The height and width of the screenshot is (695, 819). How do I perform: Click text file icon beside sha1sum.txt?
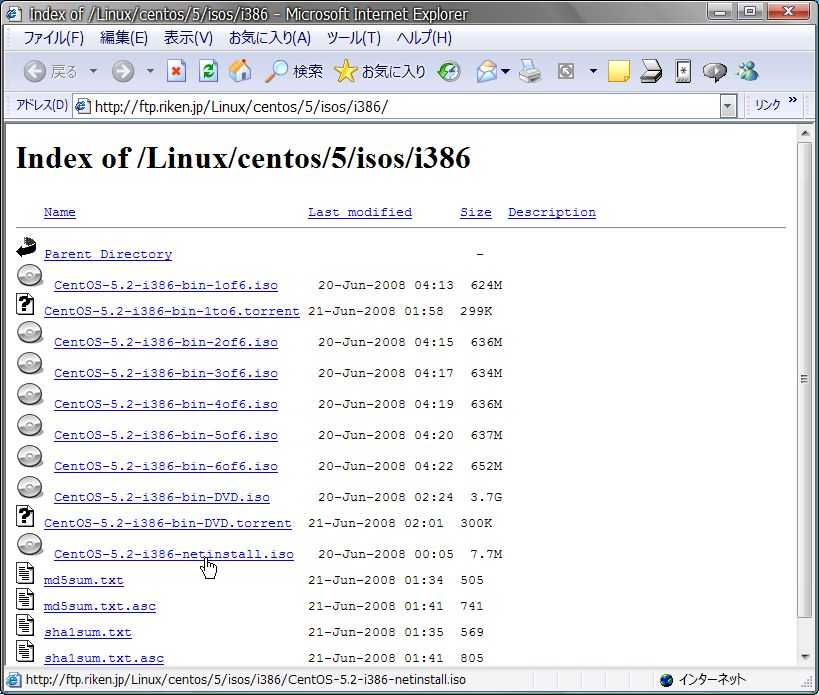click(25, 626)
